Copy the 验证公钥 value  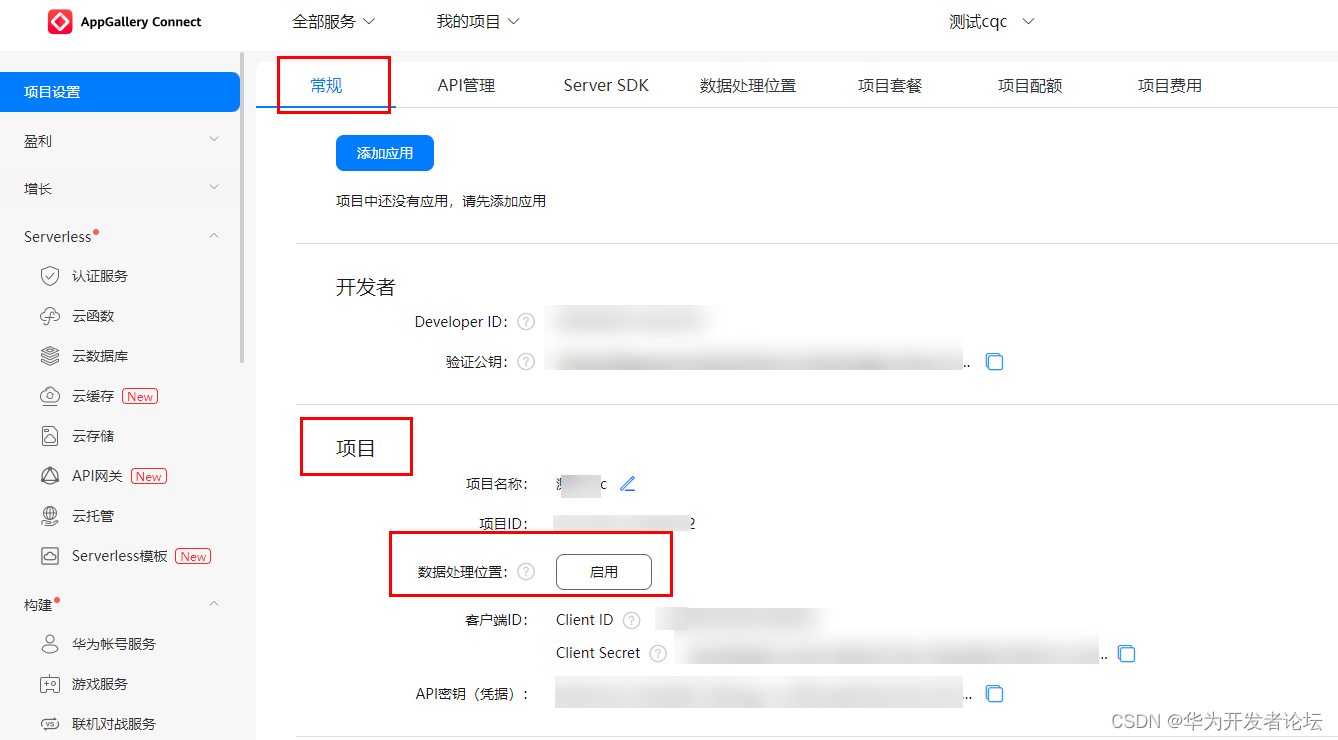[x=994, y=362]
